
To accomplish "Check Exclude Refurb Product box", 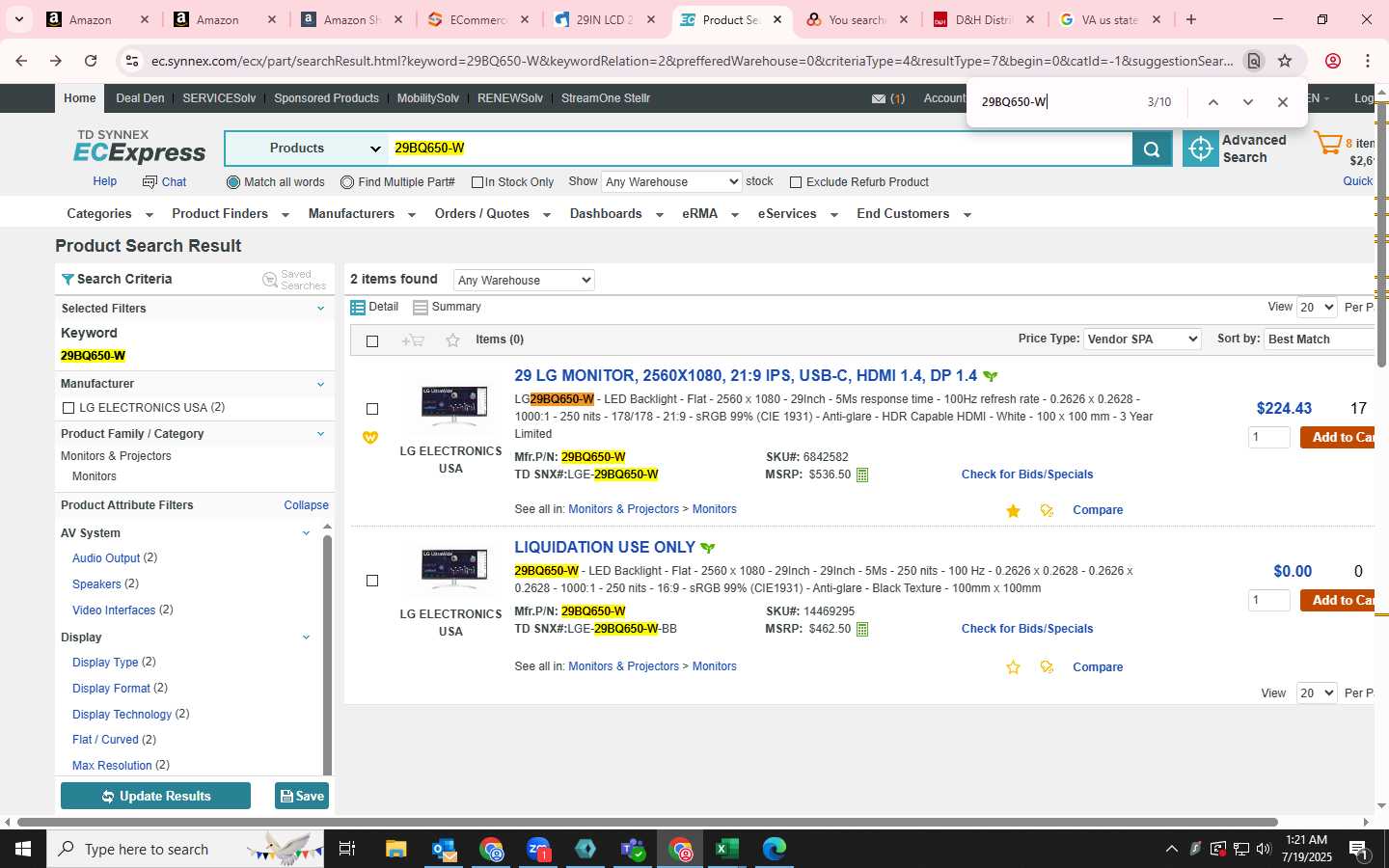I will (796, 182).
